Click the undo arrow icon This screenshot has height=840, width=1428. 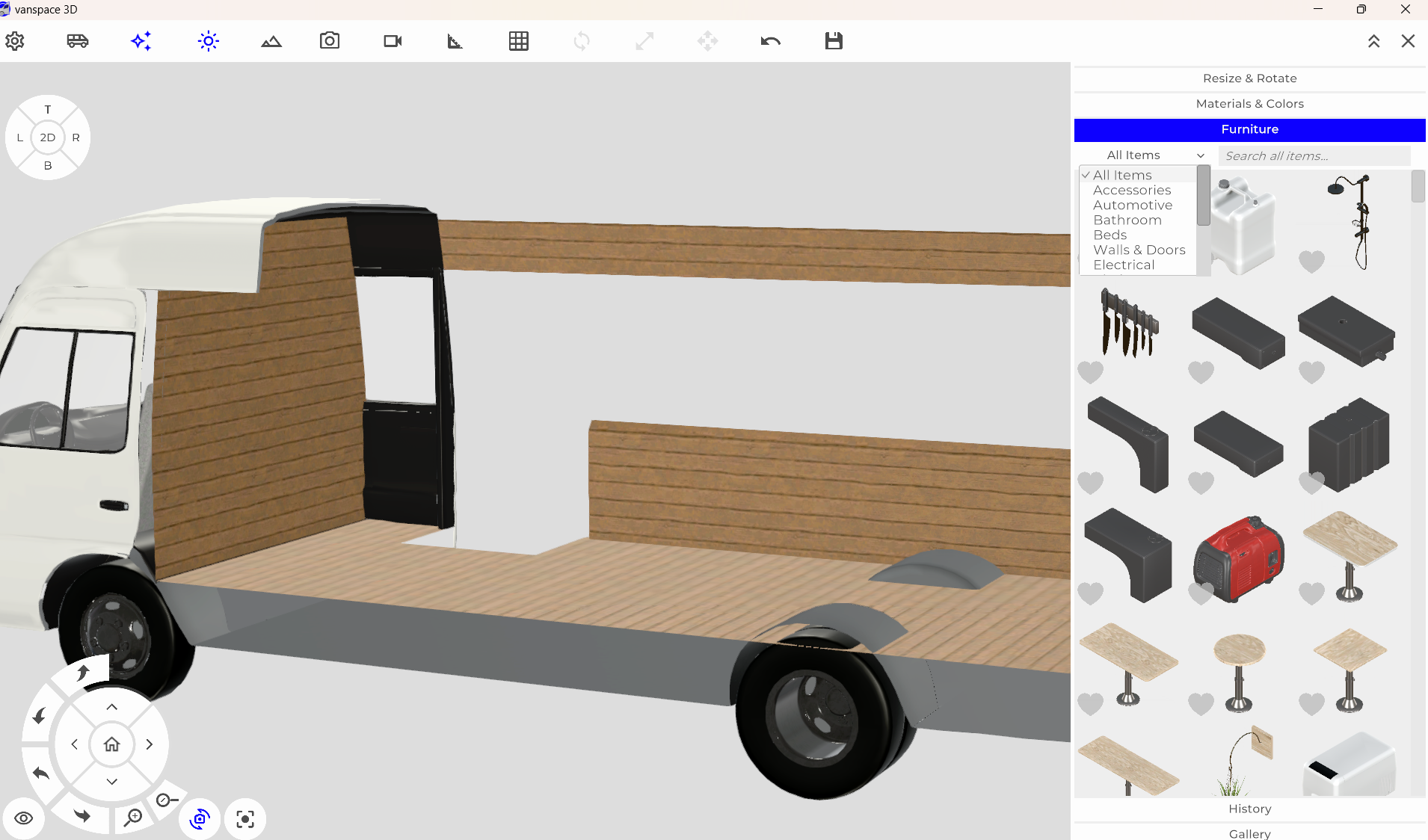click(x=771, y=41)
